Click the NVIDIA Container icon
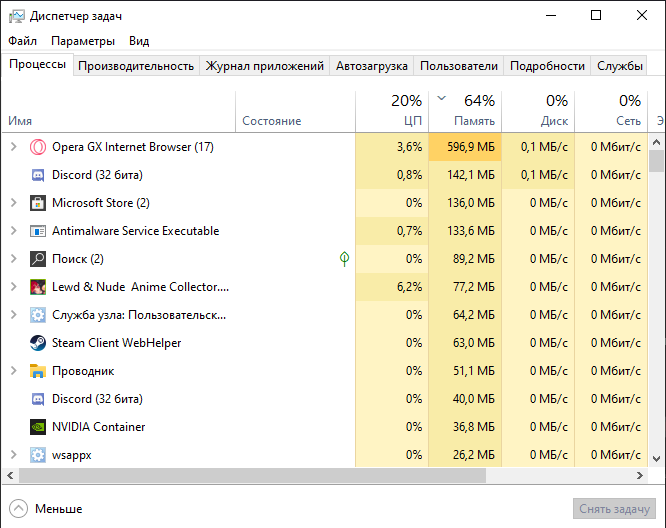This screenshot has width=666, height=528. point(38,427)
